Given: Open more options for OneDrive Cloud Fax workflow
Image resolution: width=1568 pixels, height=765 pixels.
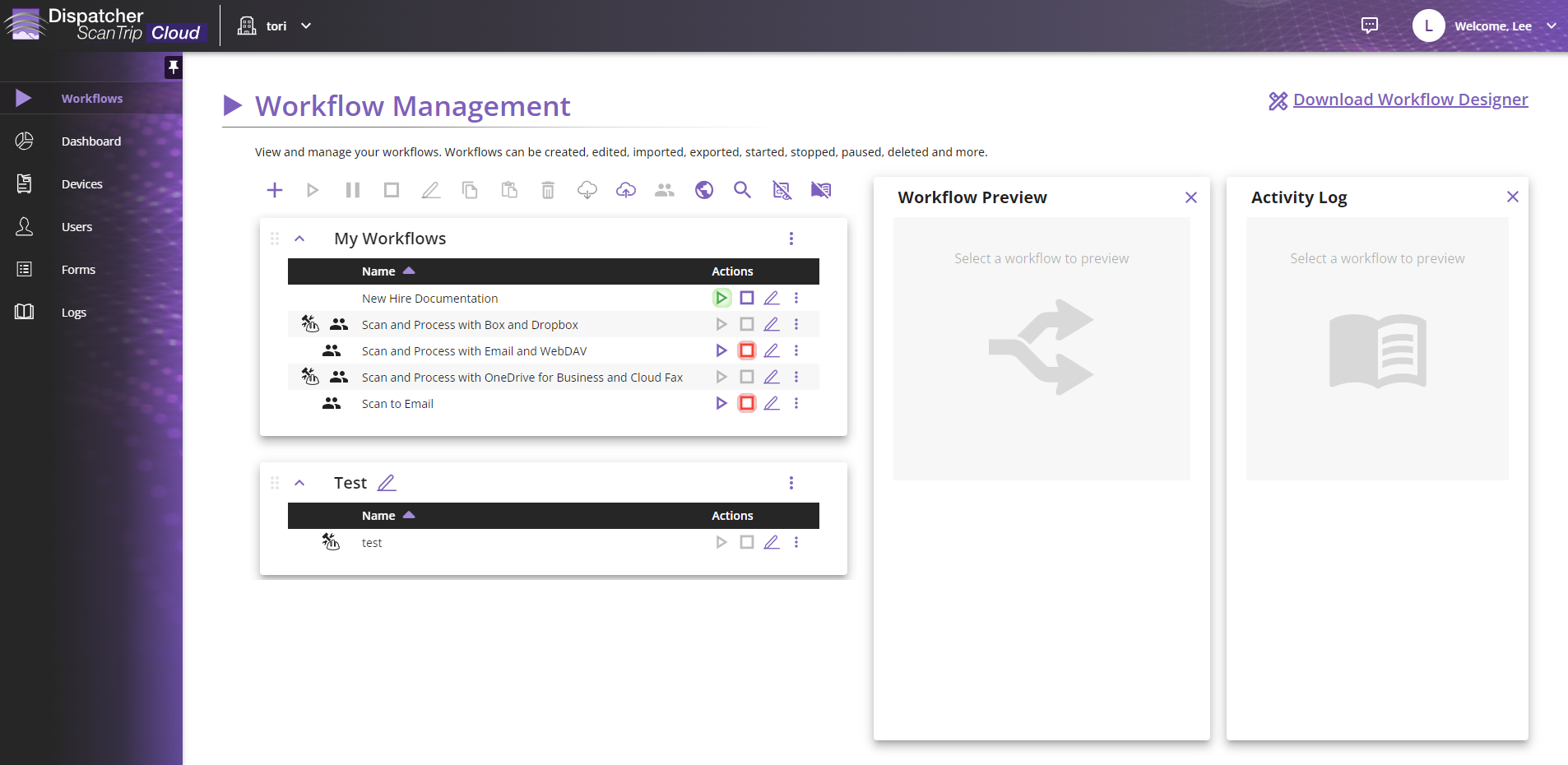Looking at the screenshot, I should [x=796, y=377].
